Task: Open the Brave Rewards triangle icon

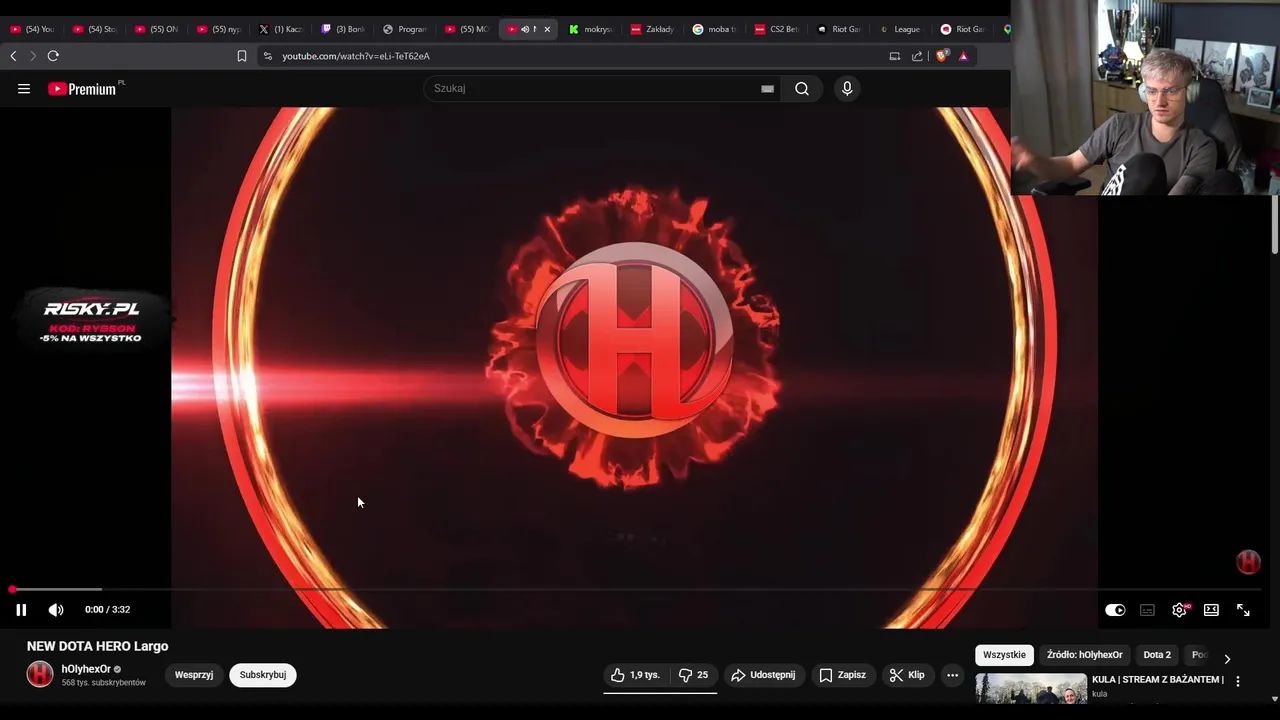Action: tap(963, 56)
